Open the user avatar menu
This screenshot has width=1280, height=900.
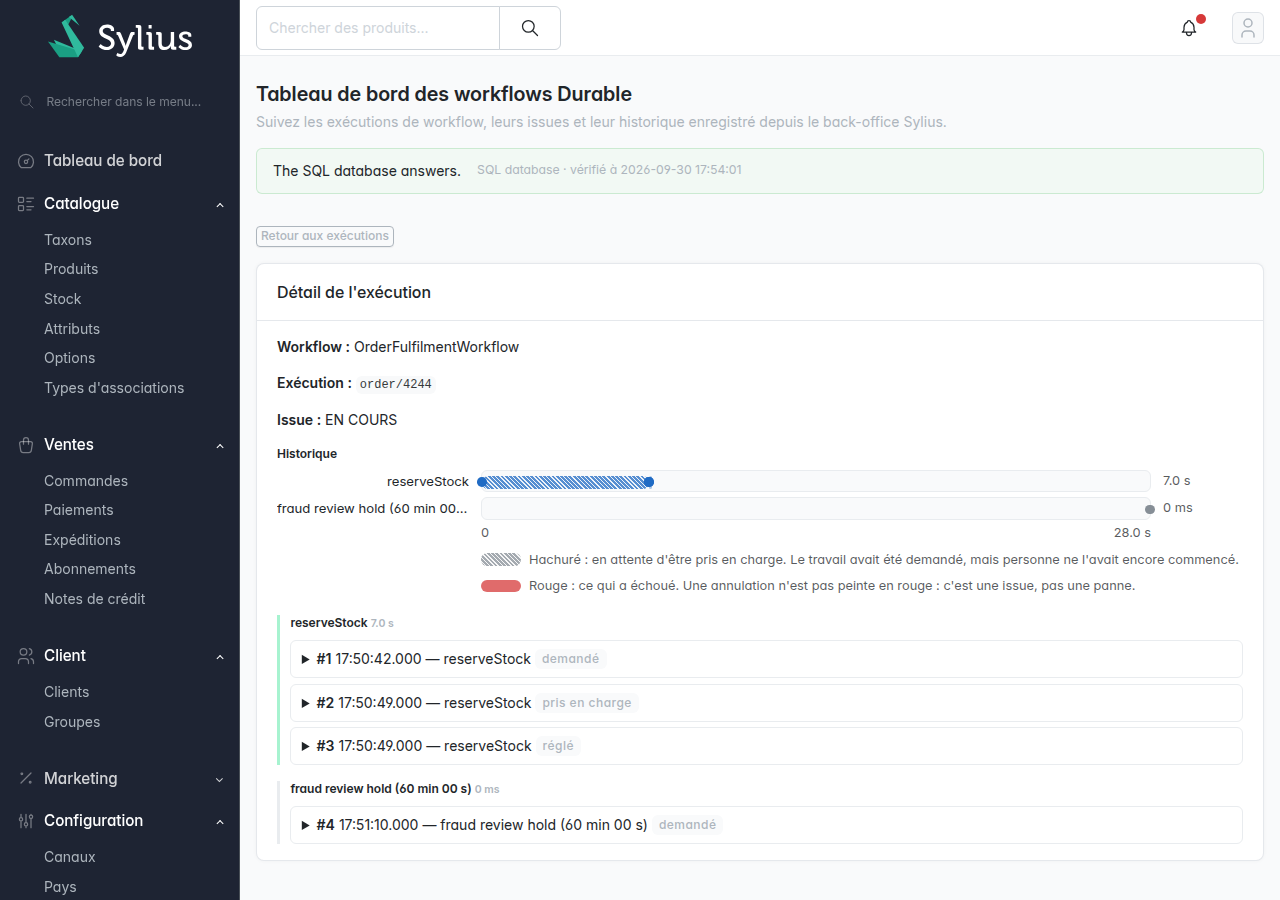coord(1247,28)
